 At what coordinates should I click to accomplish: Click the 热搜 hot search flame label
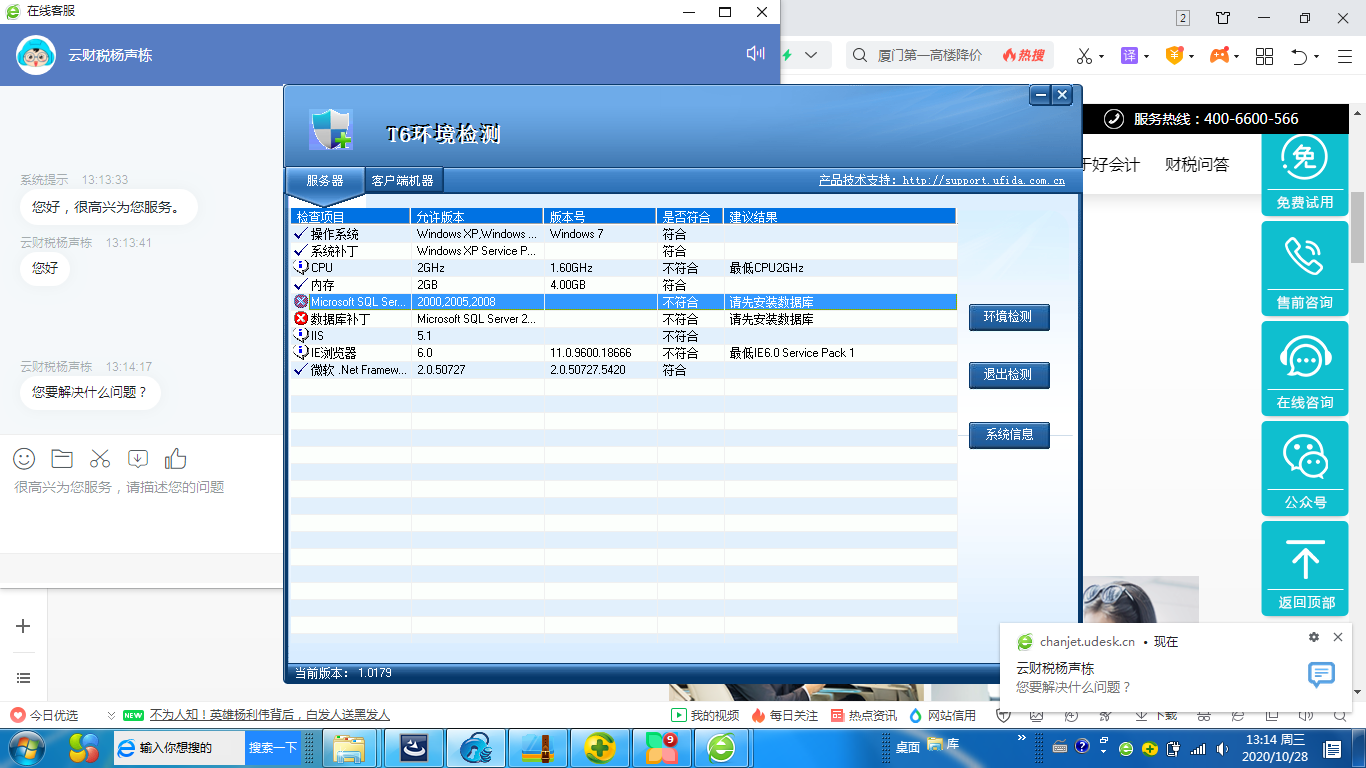pos(1024,55)
